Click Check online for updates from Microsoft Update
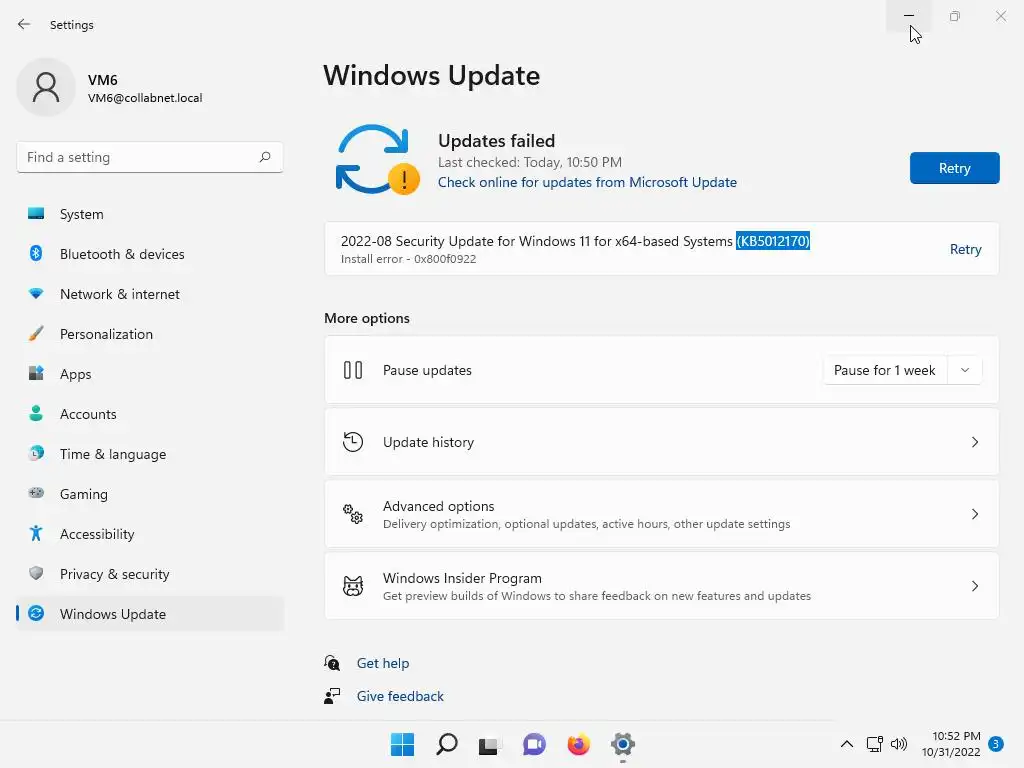The width and height of the screenshot is (1024, 768). (587, 182)
